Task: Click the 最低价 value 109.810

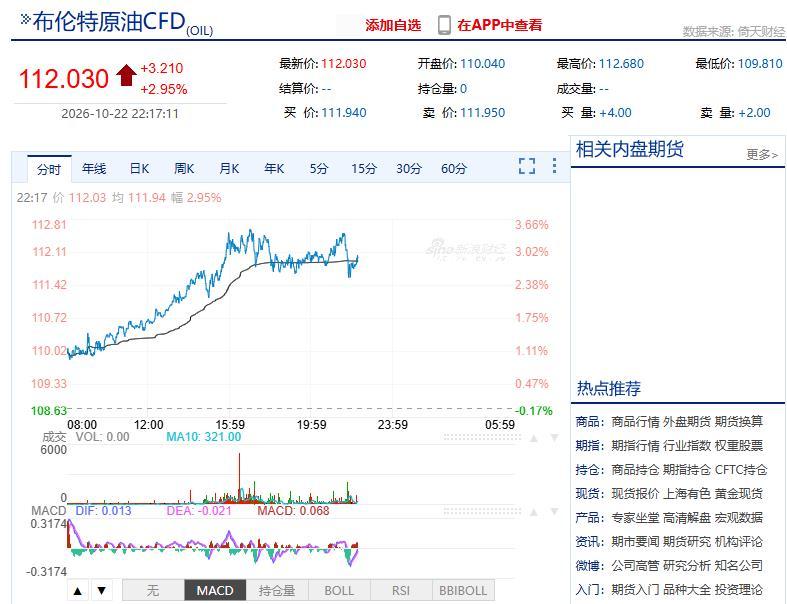Action: 760,64
